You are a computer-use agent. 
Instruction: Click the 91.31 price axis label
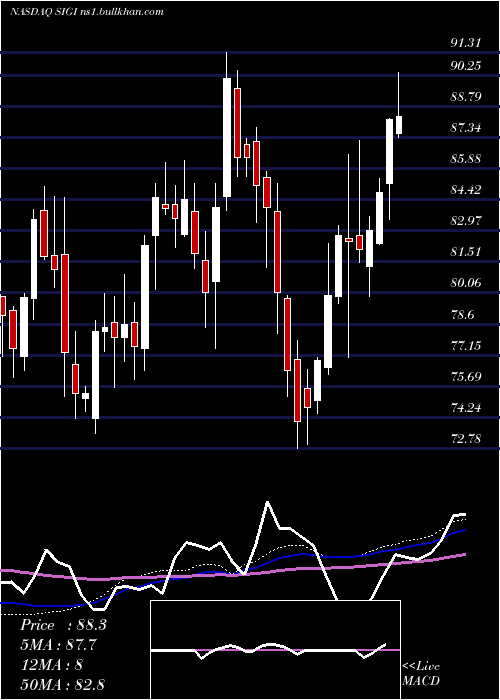(466, 43)
